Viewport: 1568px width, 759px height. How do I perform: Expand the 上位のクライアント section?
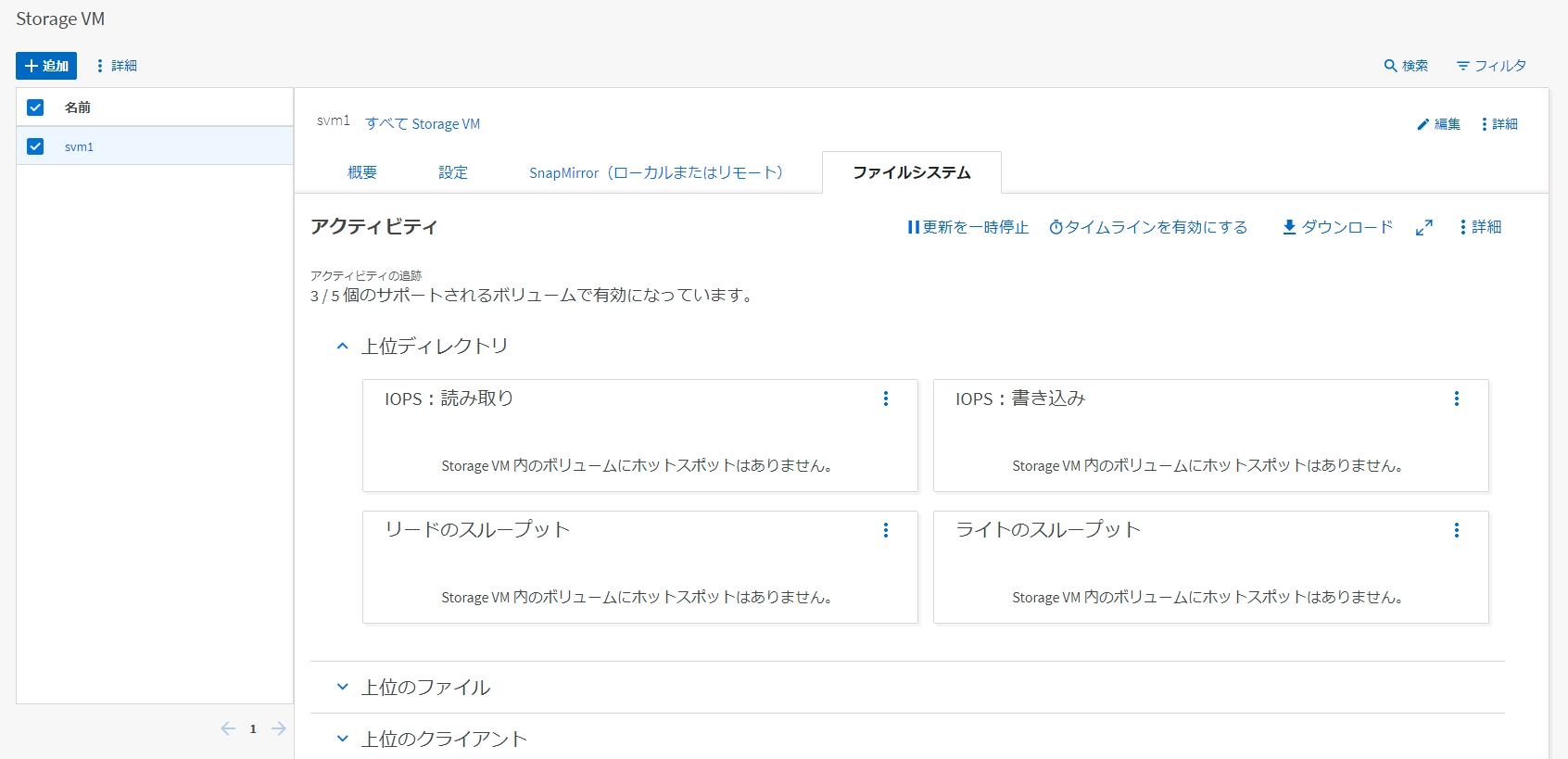[342, 740]
